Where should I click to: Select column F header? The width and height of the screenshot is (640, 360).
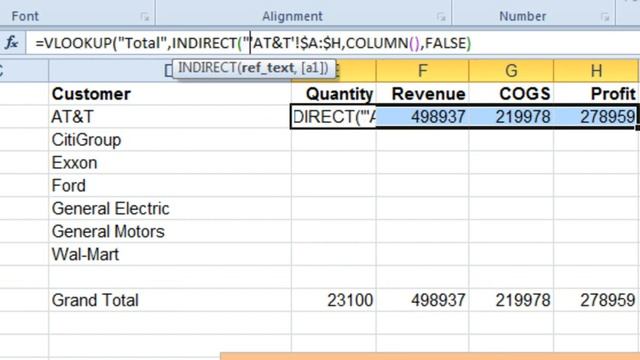422,71
